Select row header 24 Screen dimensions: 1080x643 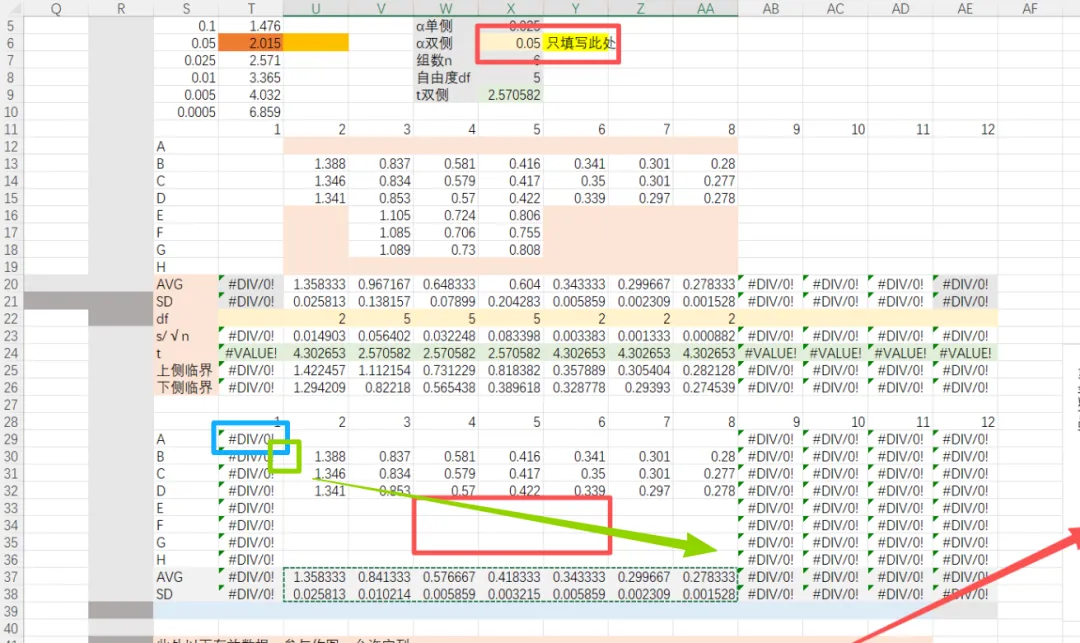point(11,353)
